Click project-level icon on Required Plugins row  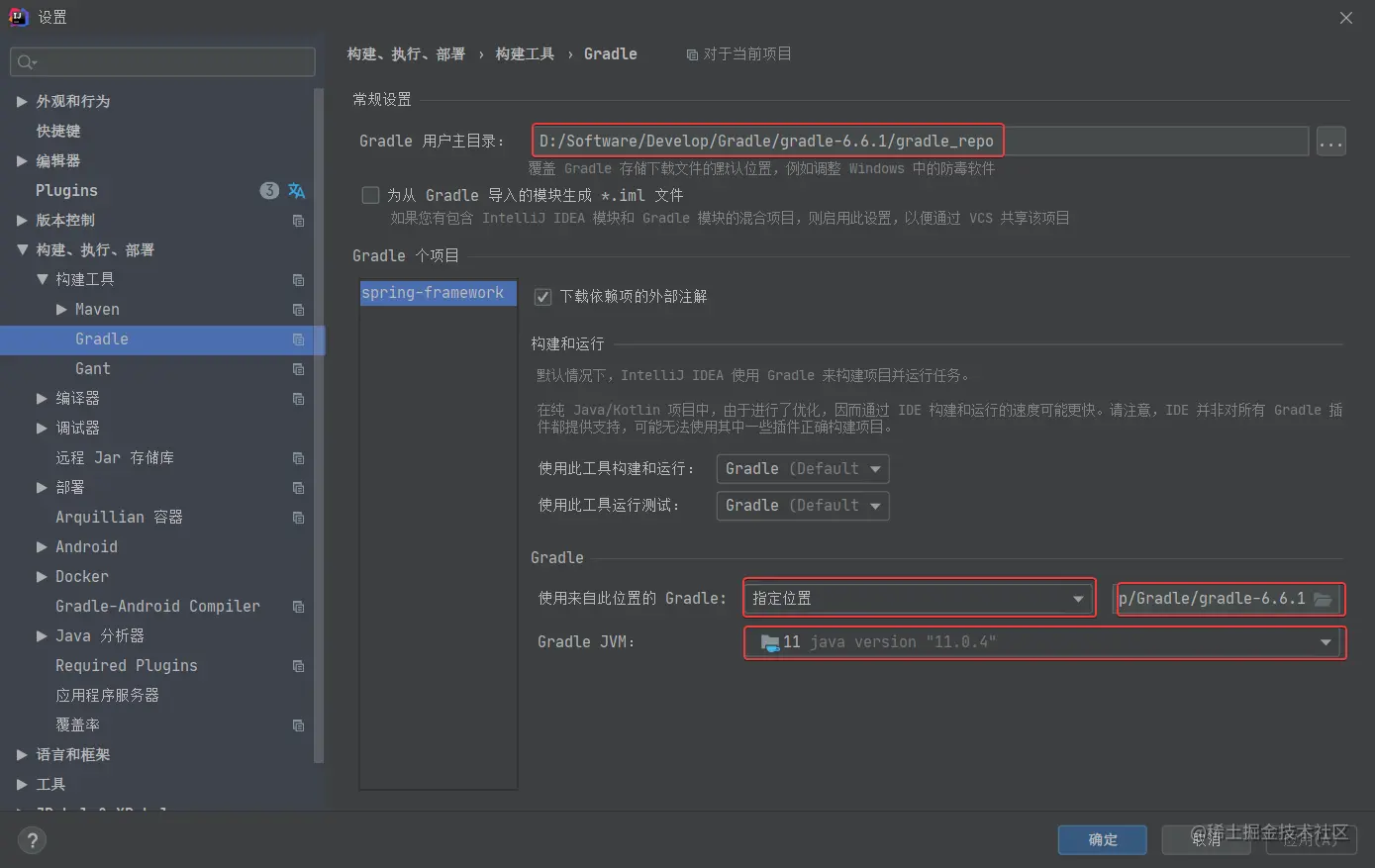click(x=298, y=666)
